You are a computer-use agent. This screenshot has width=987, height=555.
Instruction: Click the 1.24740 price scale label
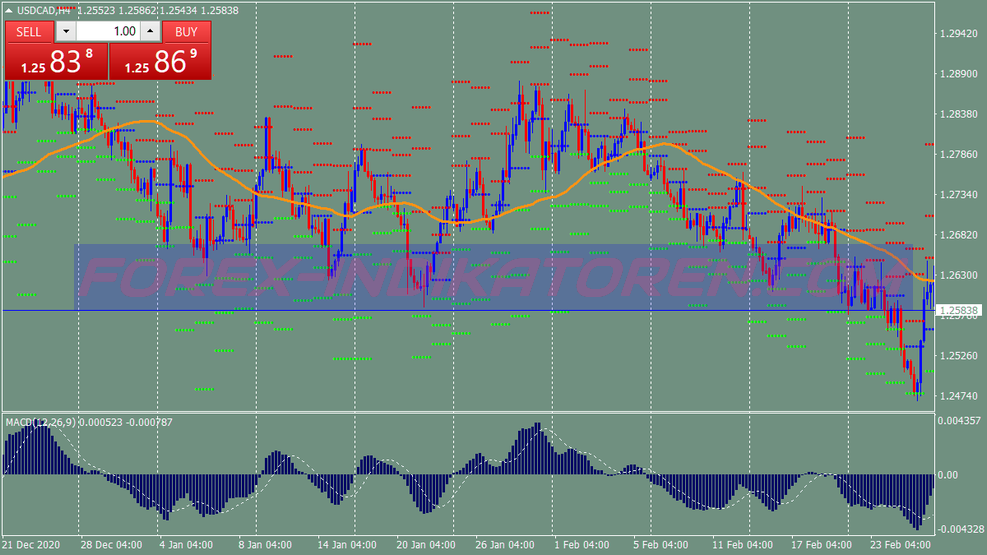959,396
